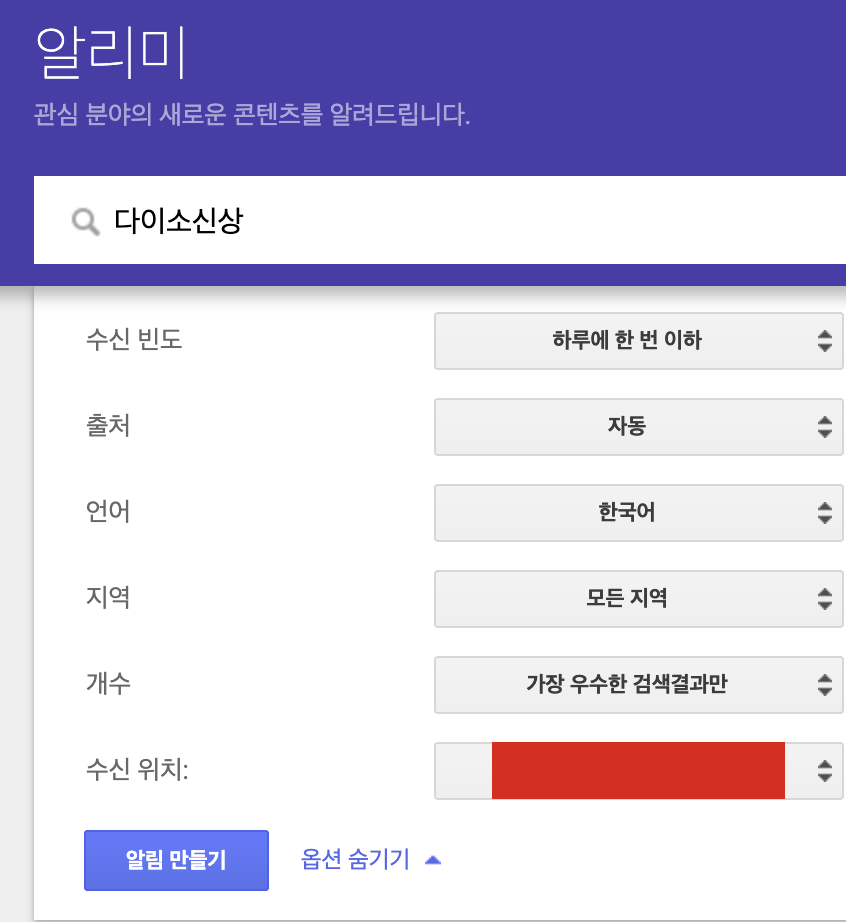Collapse options via 옵션 숨기기 link
846x922 pixels.
355,860
